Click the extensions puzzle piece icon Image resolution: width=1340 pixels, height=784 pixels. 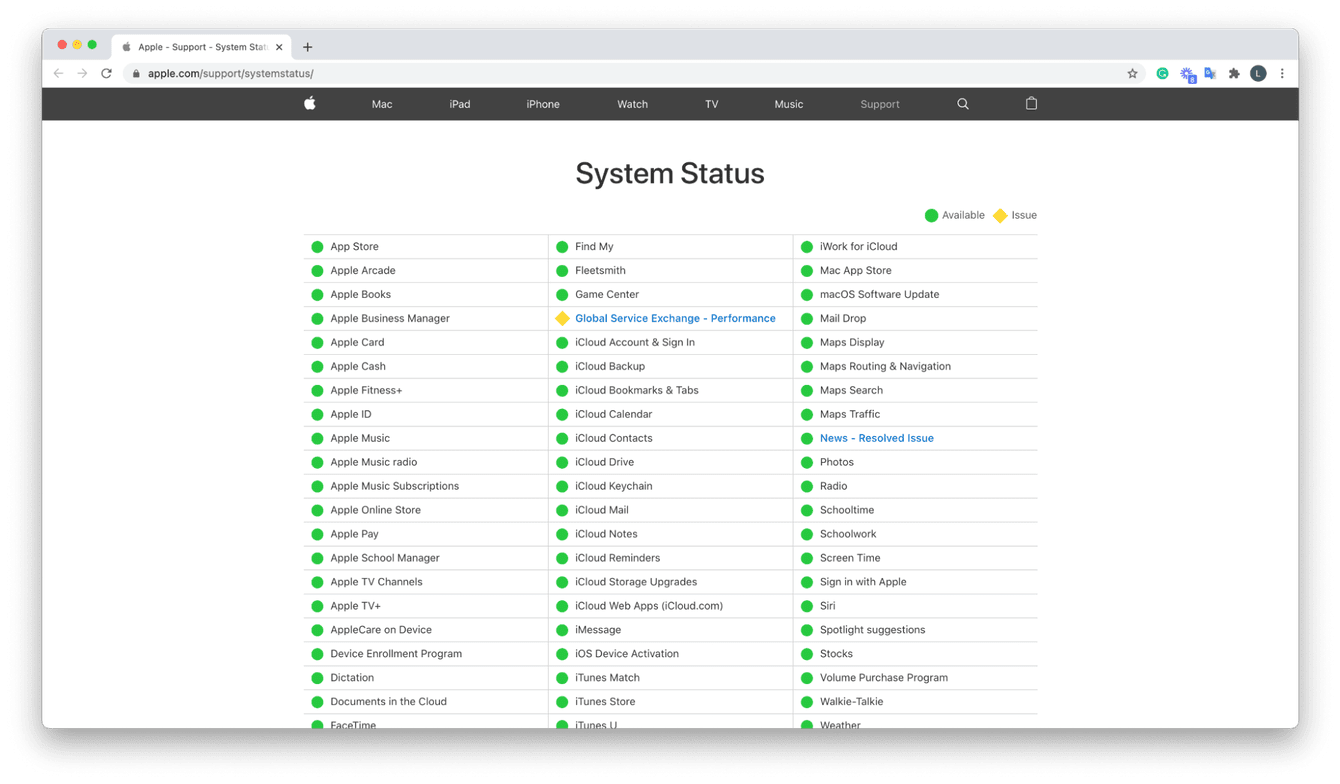coord(1234,73)
